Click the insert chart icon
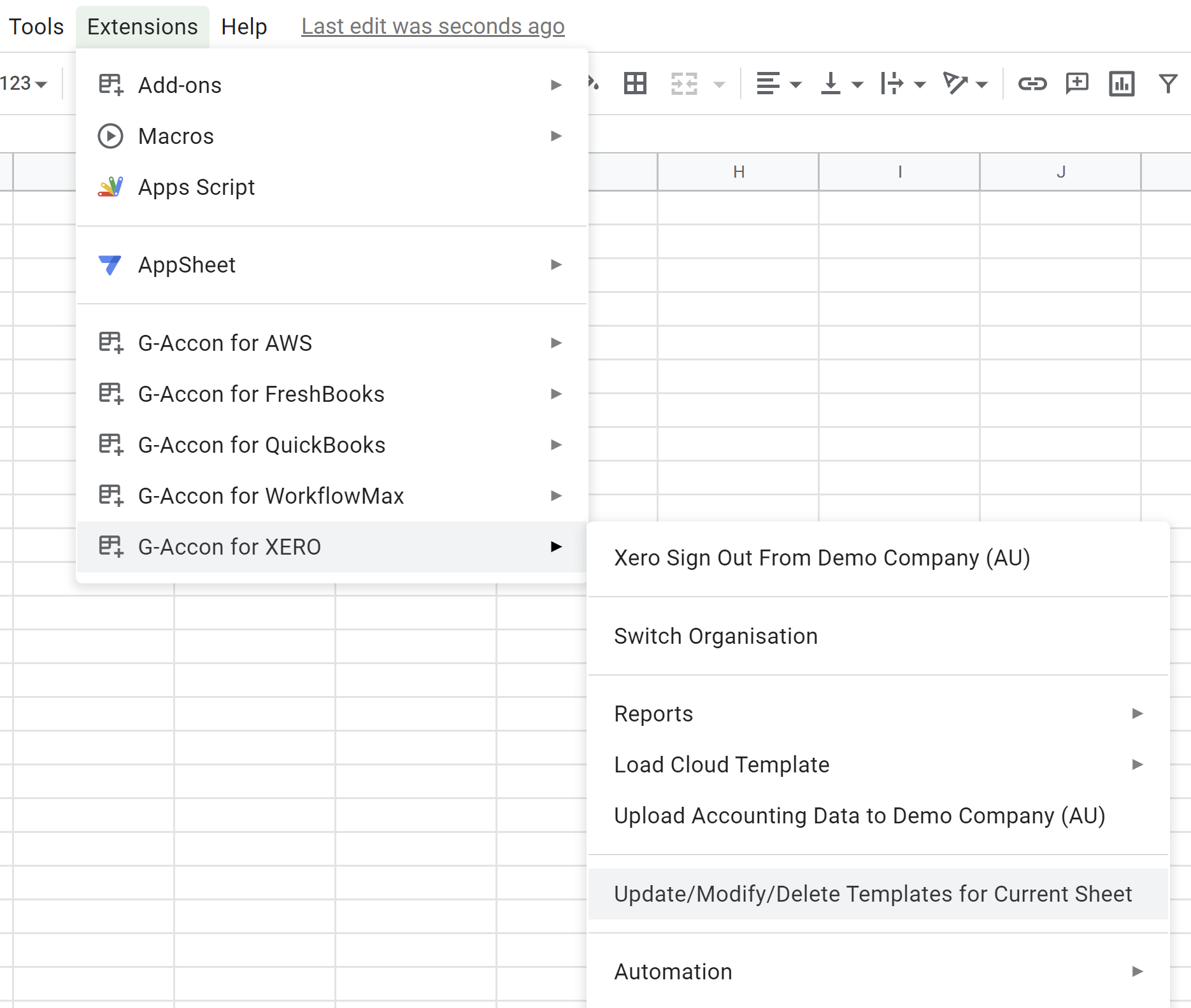Image resolution: width=1191 pixels, height=1008 pixels. [1122, 83]
